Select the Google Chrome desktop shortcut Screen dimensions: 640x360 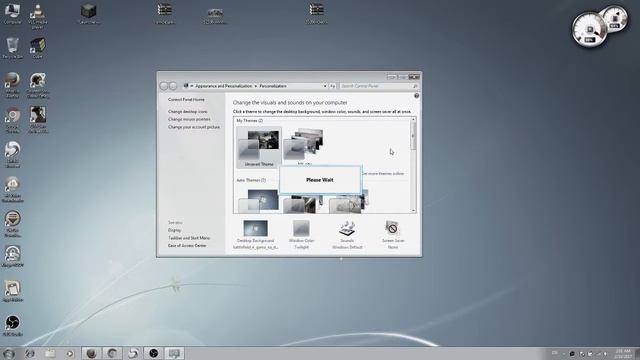(12, 120)
